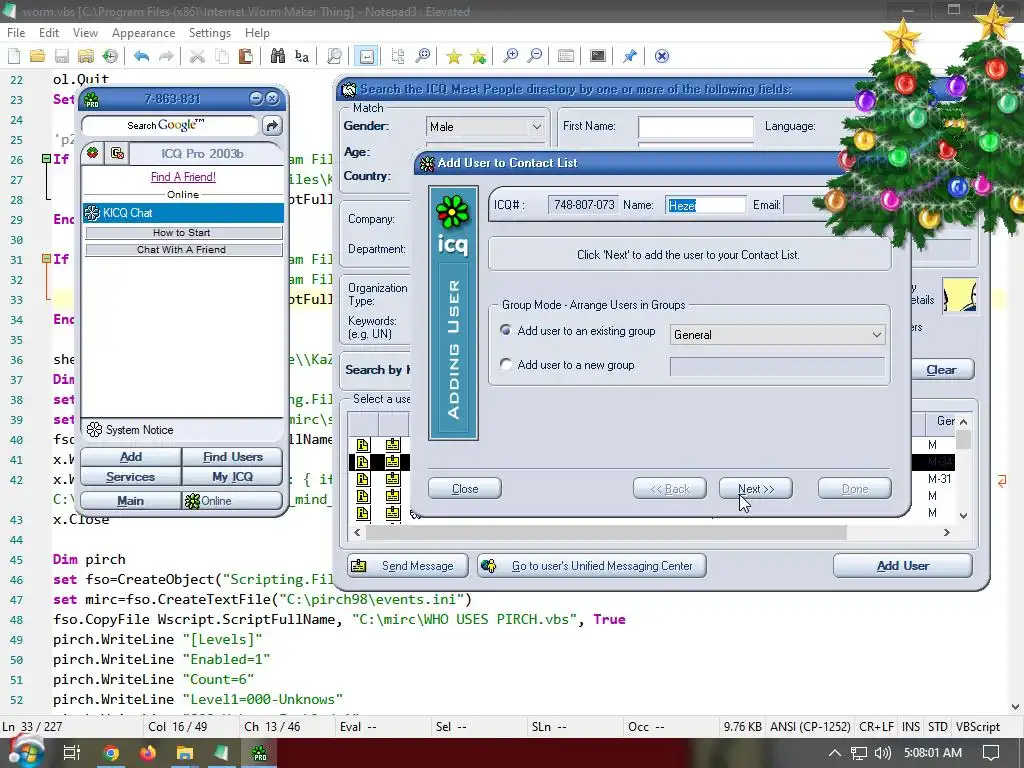
Task: Click the blue circled X exit icon
Action: tap(662, 56)
